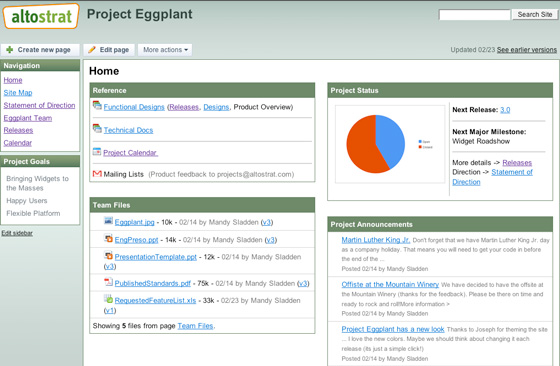Click the image file icon for Eggplant.jpg
The width and height of the screenshot is (560, 366).
coord(108,221)
